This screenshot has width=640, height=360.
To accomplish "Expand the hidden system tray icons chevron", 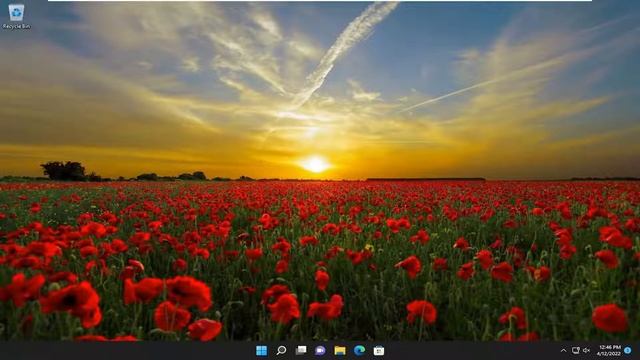I will [x=564, y=351].
